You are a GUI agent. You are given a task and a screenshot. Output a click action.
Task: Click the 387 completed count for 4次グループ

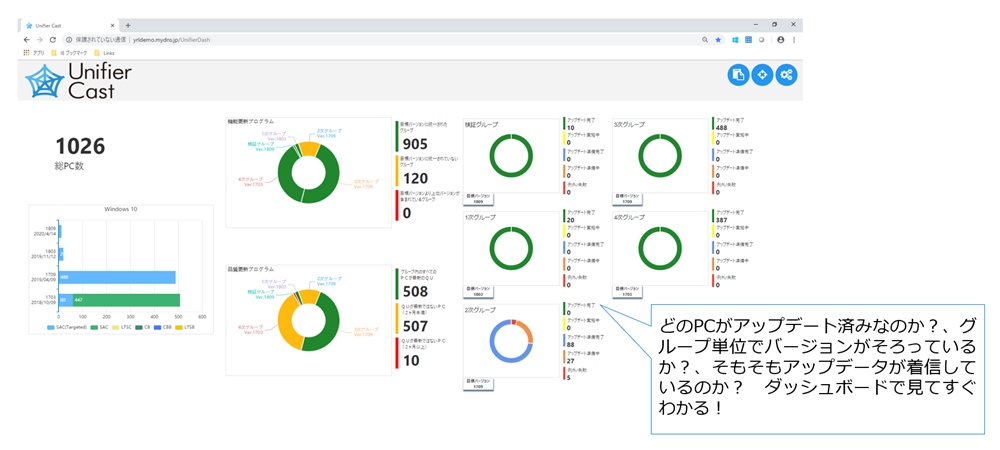click(x=723, y=220)
